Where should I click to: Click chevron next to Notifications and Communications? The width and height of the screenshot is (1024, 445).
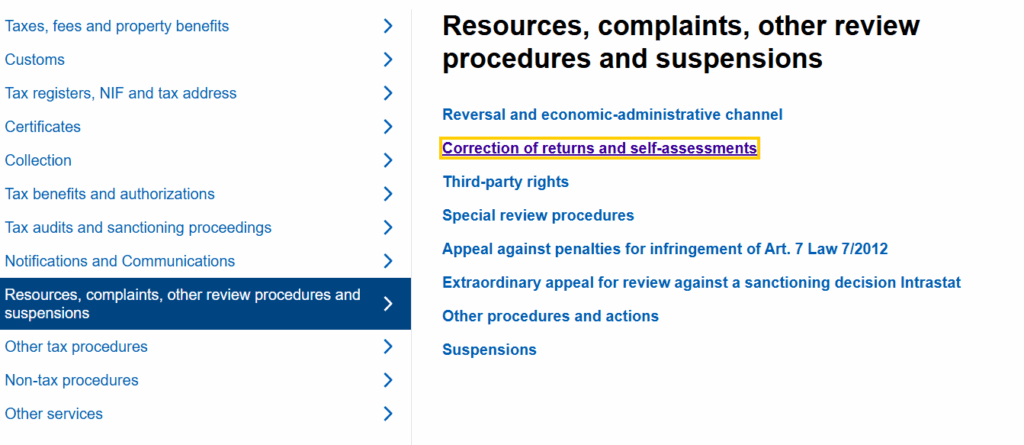click(388, 261)
